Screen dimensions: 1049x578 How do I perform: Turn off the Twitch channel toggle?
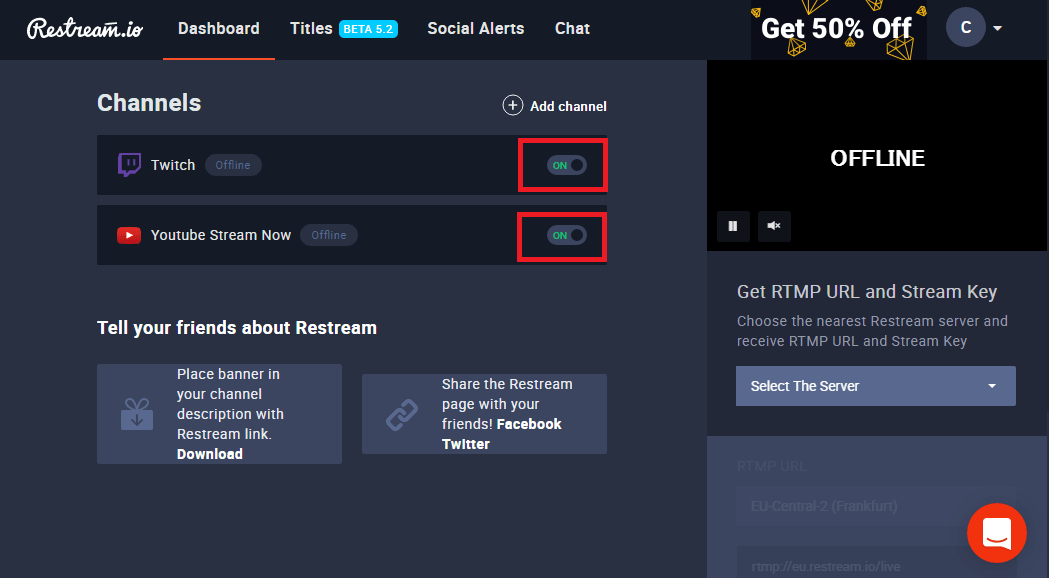(x=567, y=165)
